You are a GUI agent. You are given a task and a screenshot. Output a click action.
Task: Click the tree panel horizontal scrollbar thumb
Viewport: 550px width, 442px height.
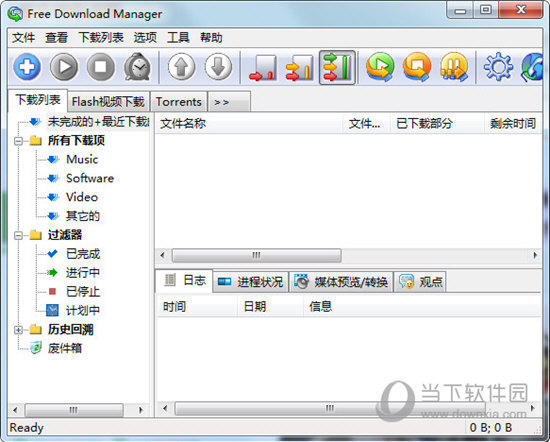pos(74,410)
